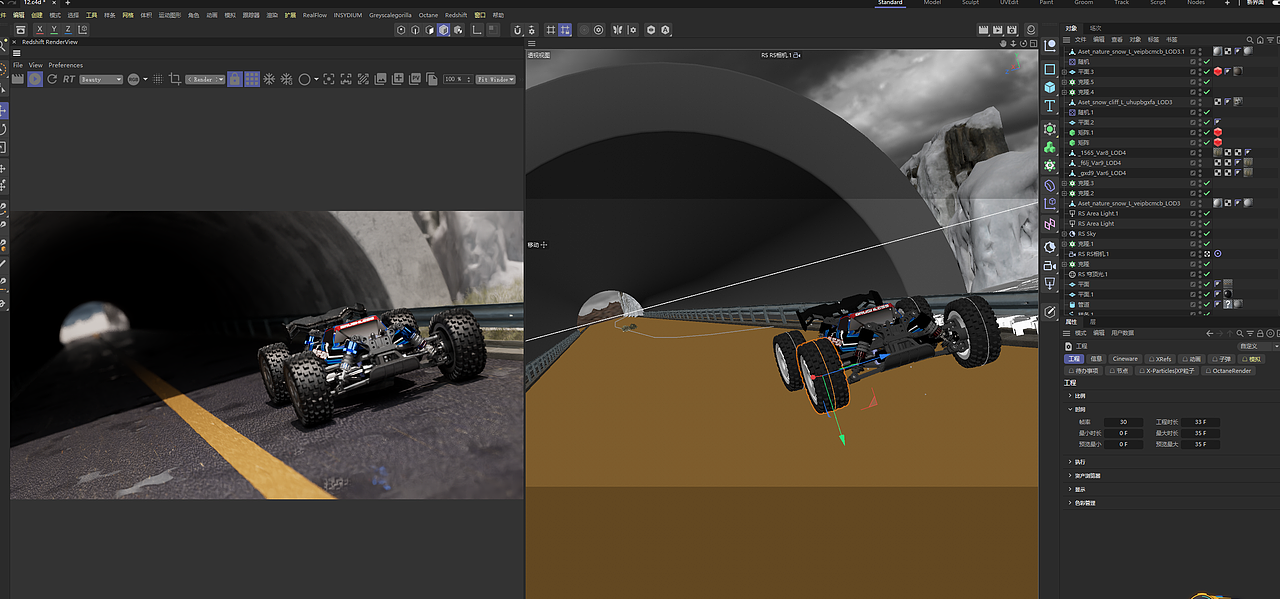Screen dimensions: 1280x599
Task: Click the visibility dots next to RS Area Light
Action: [x=1201, y=224]
